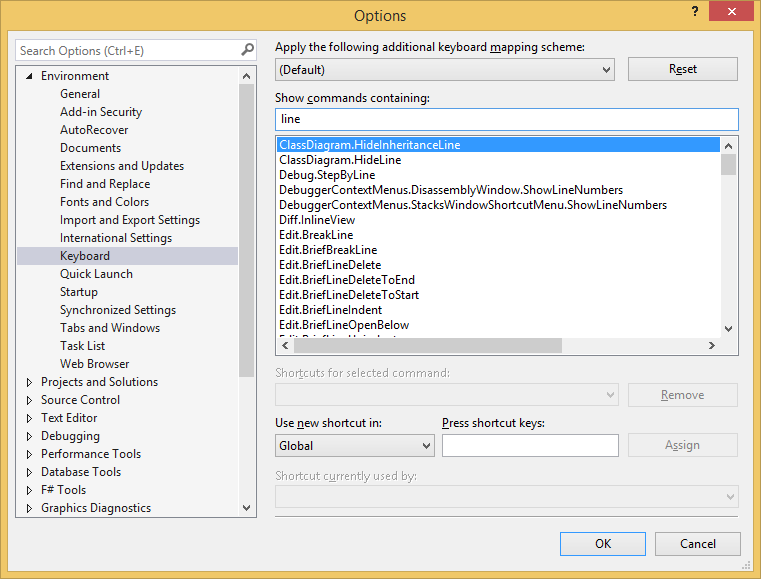Select Add-in Security in the tree
Screen dimensions: 761x579
pyautogui.click(x=100, y=112)
